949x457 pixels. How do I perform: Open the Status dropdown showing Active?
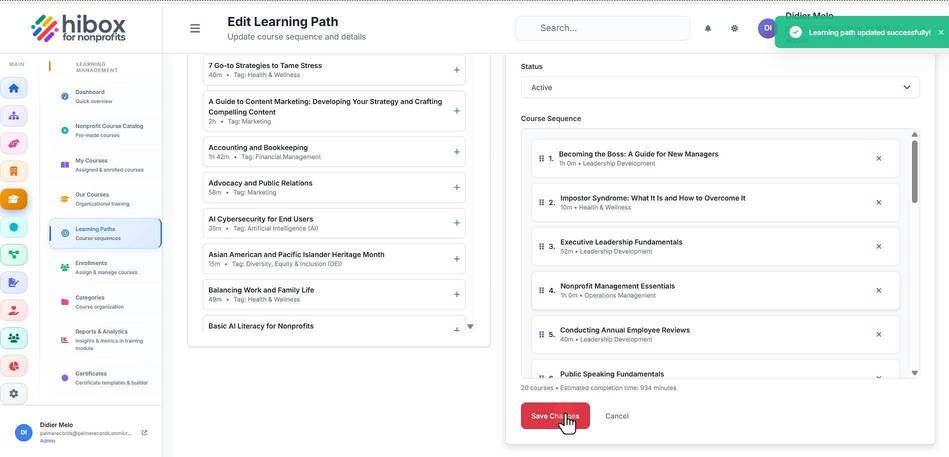coord(720,87)
